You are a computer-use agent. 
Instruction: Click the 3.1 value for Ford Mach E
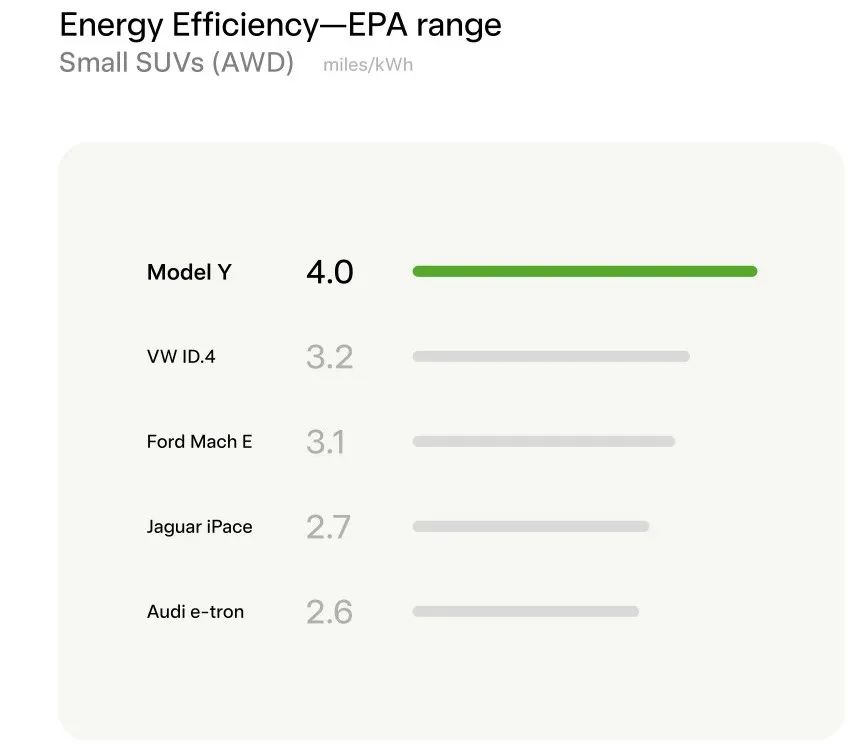point(326,442)
